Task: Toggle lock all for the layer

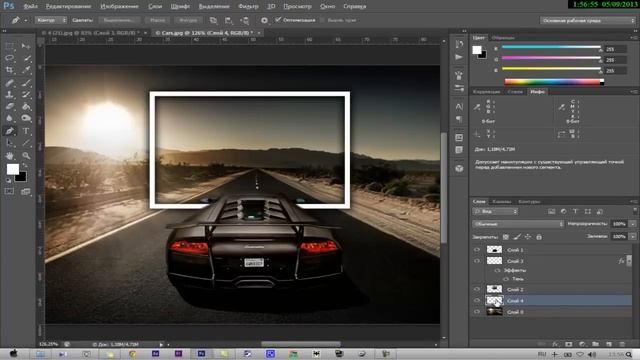Action: (539, 237)
